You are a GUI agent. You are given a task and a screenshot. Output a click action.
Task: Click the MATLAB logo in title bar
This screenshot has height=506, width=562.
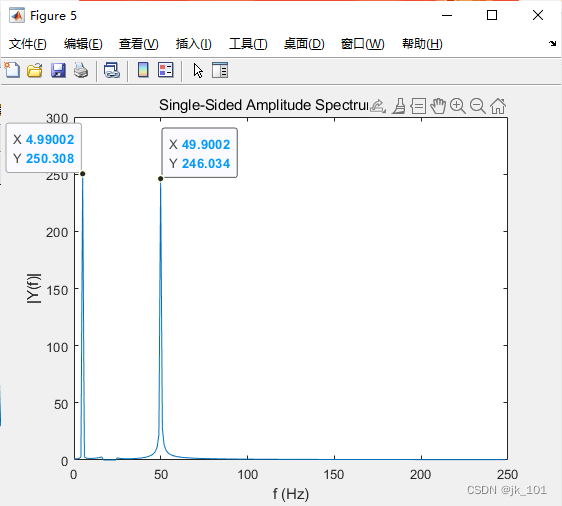click(17, 15)
